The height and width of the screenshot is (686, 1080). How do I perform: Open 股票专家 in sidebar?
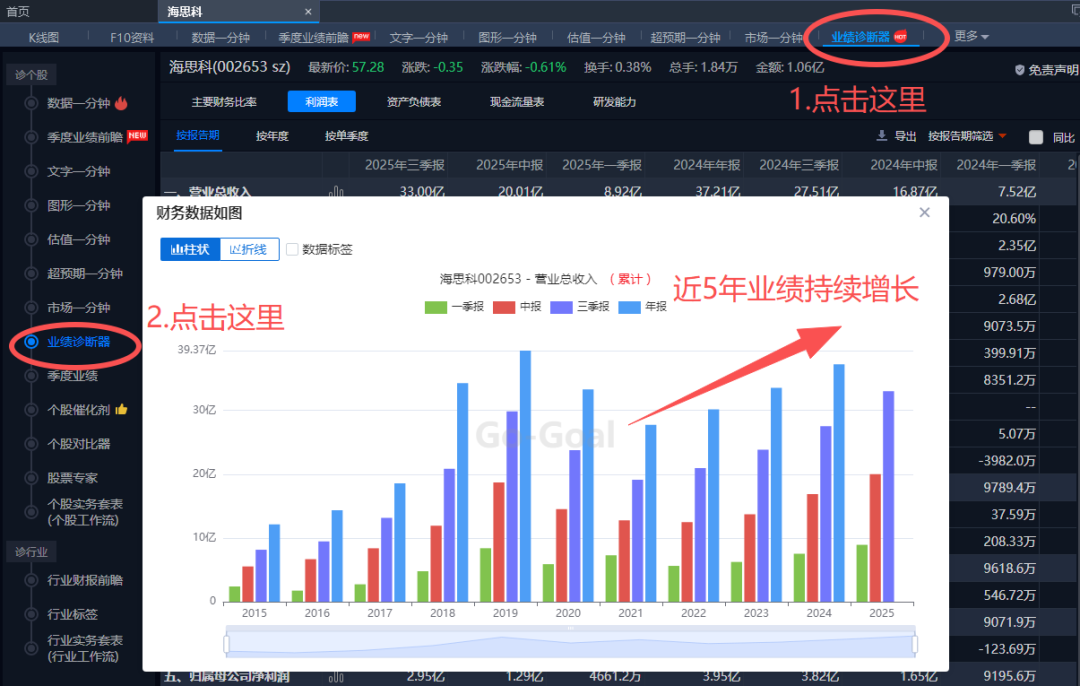pyautogui.click(x=72, y=478)
